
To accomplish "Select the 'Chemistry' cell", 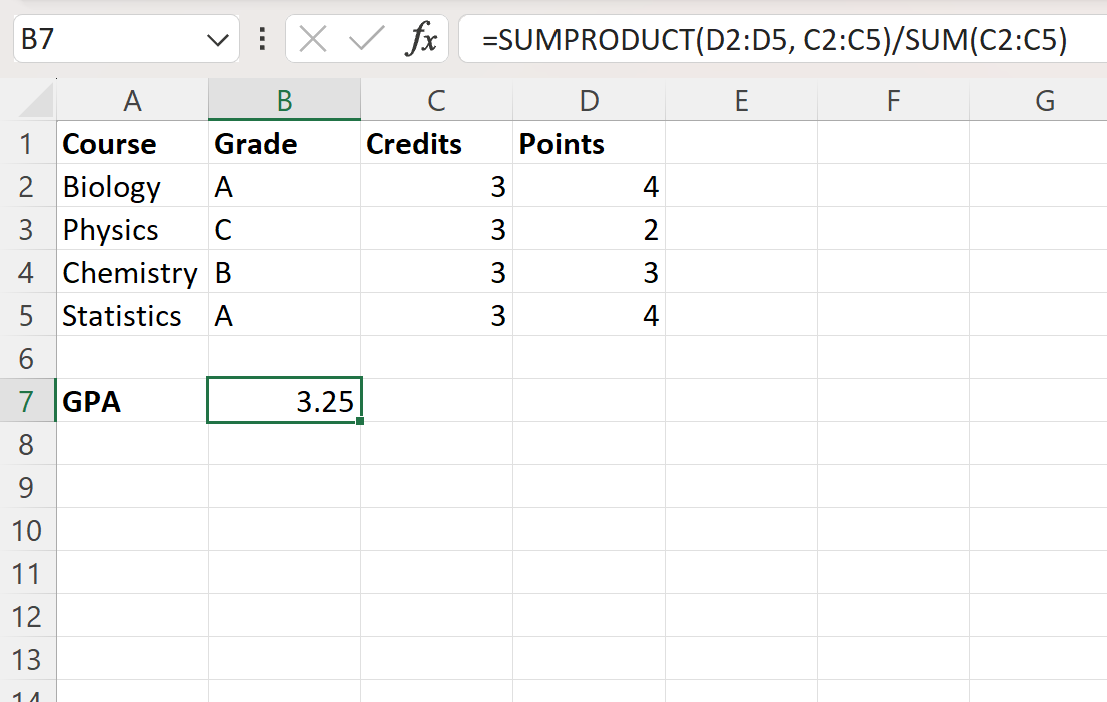I will pos(132,273).
